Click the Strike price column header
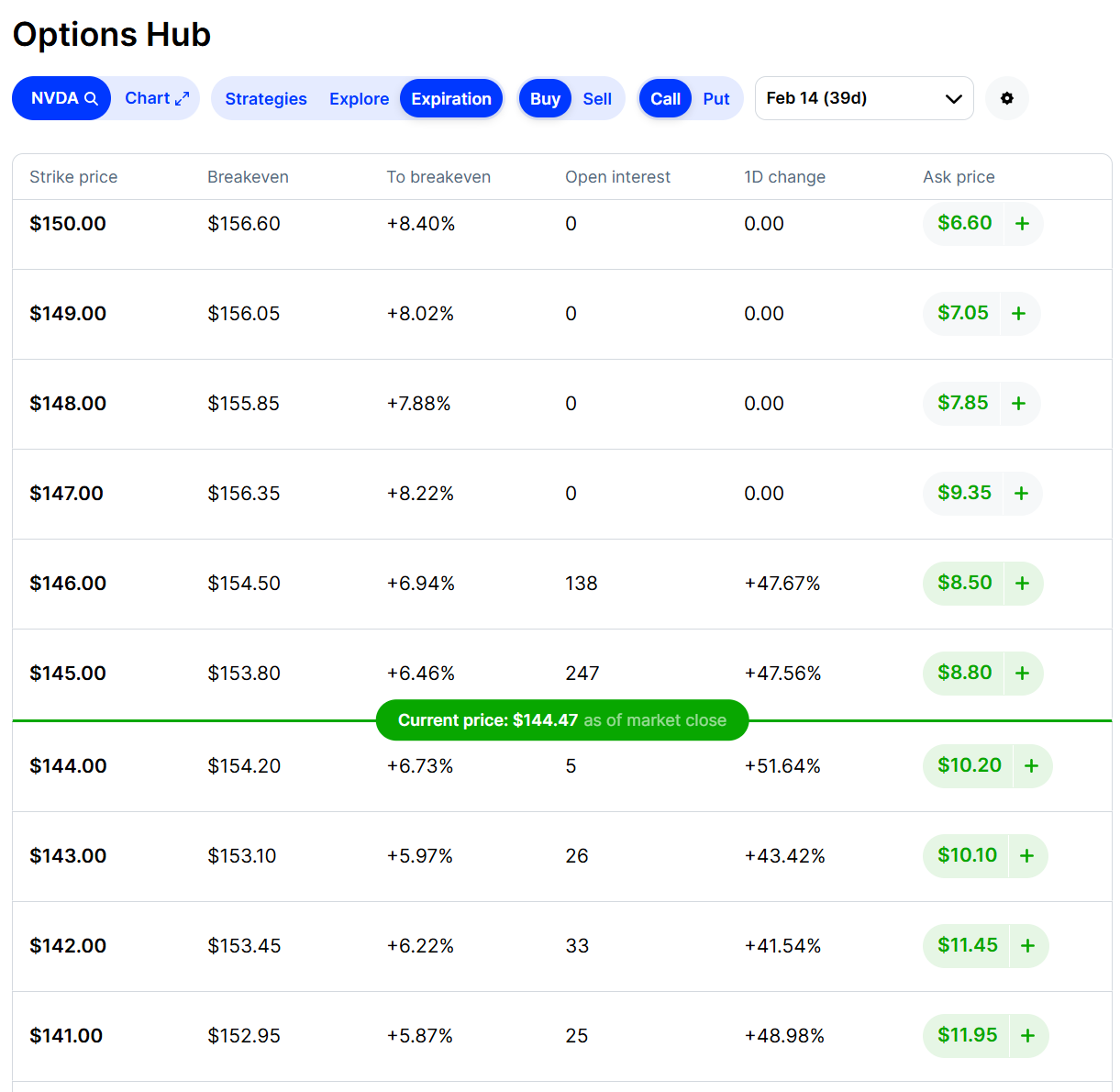The width and height of the screenshot is (1120, 1092). pyautogui.click(x=73, y=177)
